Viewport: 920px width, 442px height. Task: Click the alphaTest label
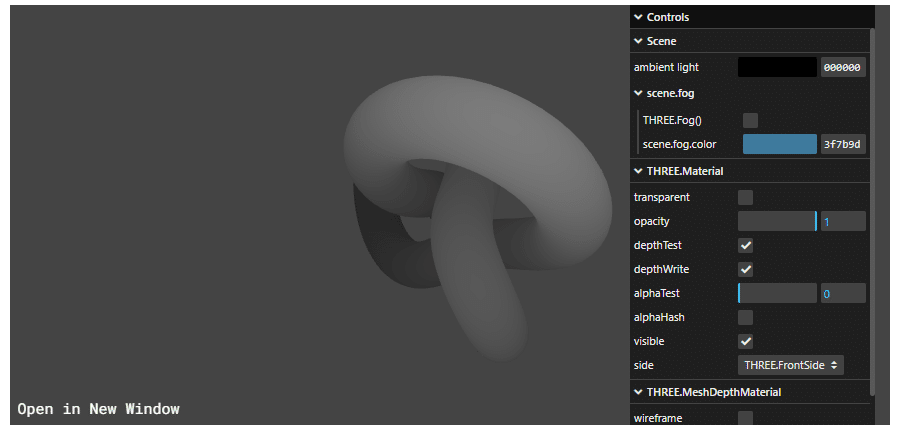coord(657,293)
